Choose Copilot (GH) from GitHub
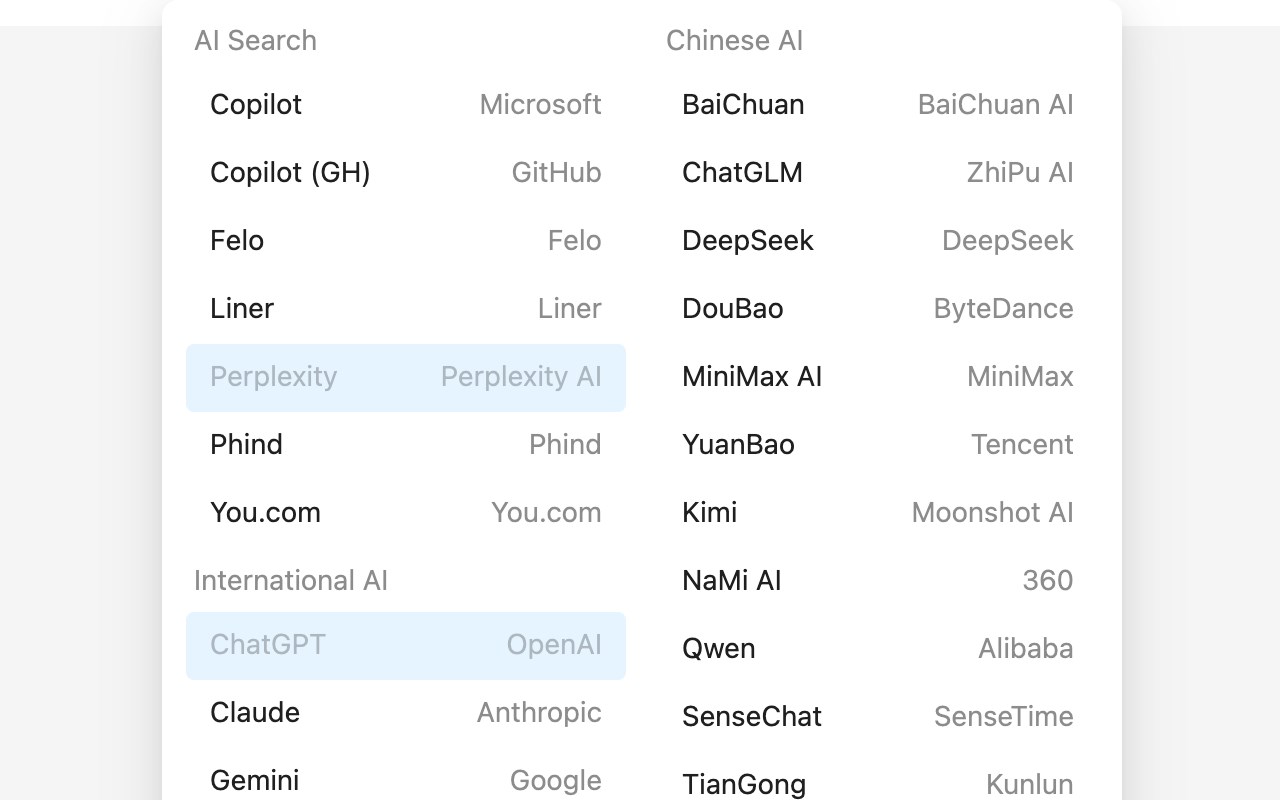This screenshot has height=800, width=1280. coord(406,173)
